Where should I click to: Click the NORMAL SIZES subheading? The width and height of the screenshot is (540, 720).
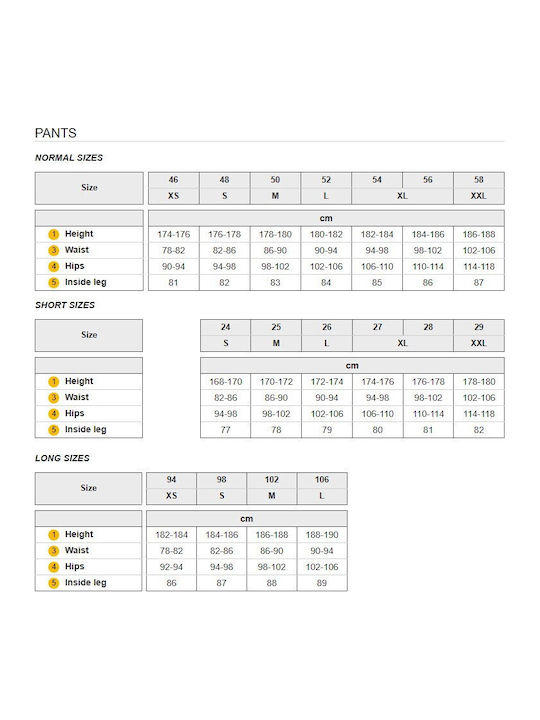(x=69, y=158)
